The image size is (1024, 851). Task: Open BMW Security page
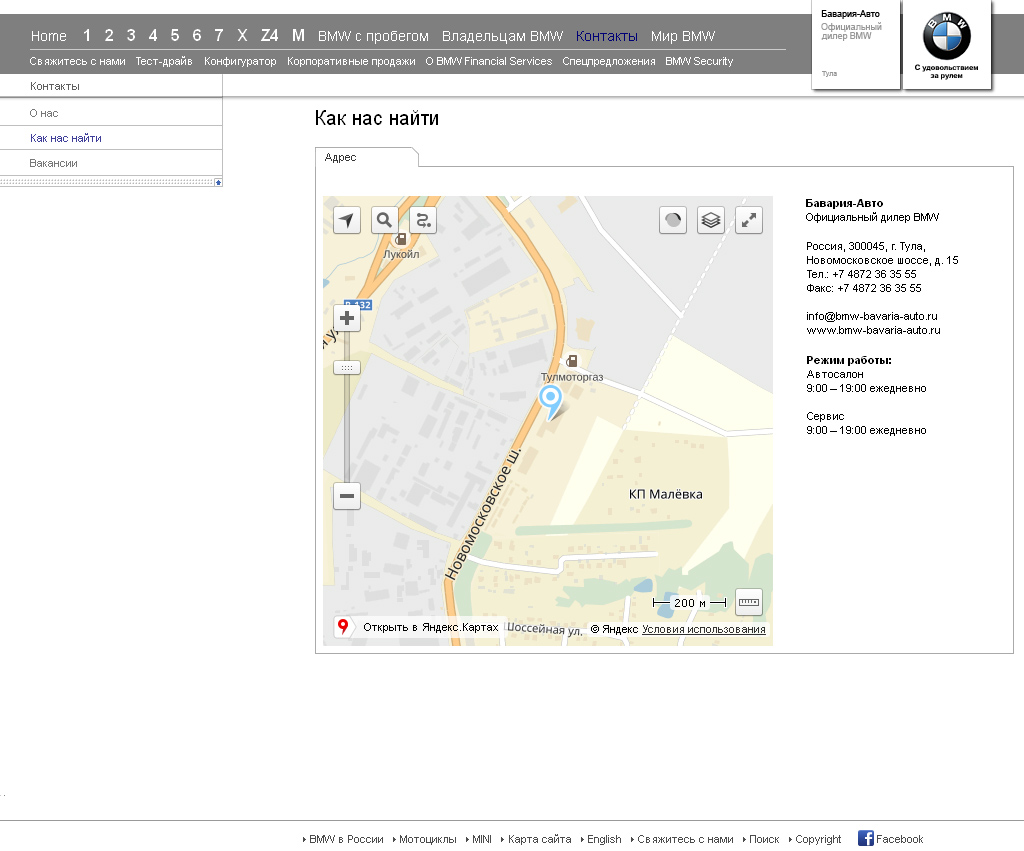[699, 61]
